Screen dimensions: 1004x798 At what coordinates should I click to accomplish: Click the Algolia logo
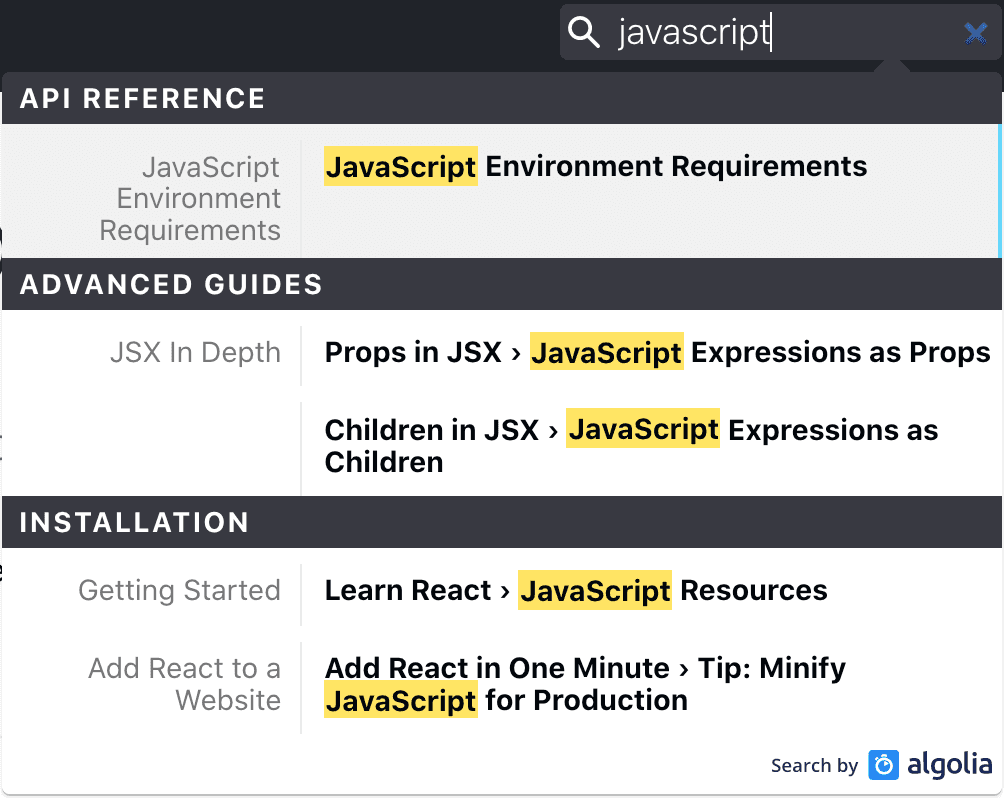930,765
